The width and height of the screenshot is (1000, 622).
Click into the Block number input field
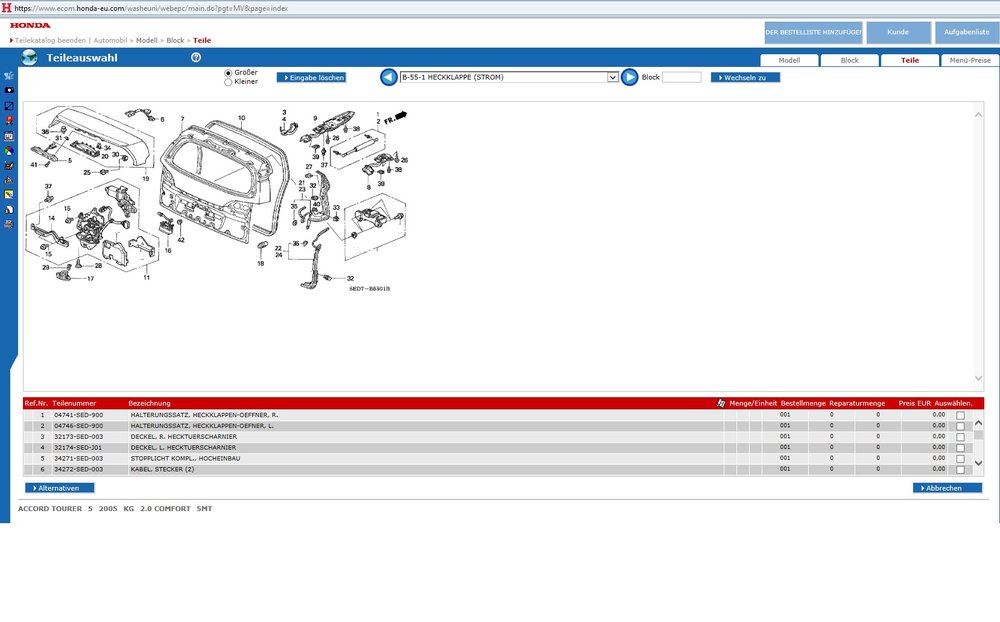pos(682,77)
